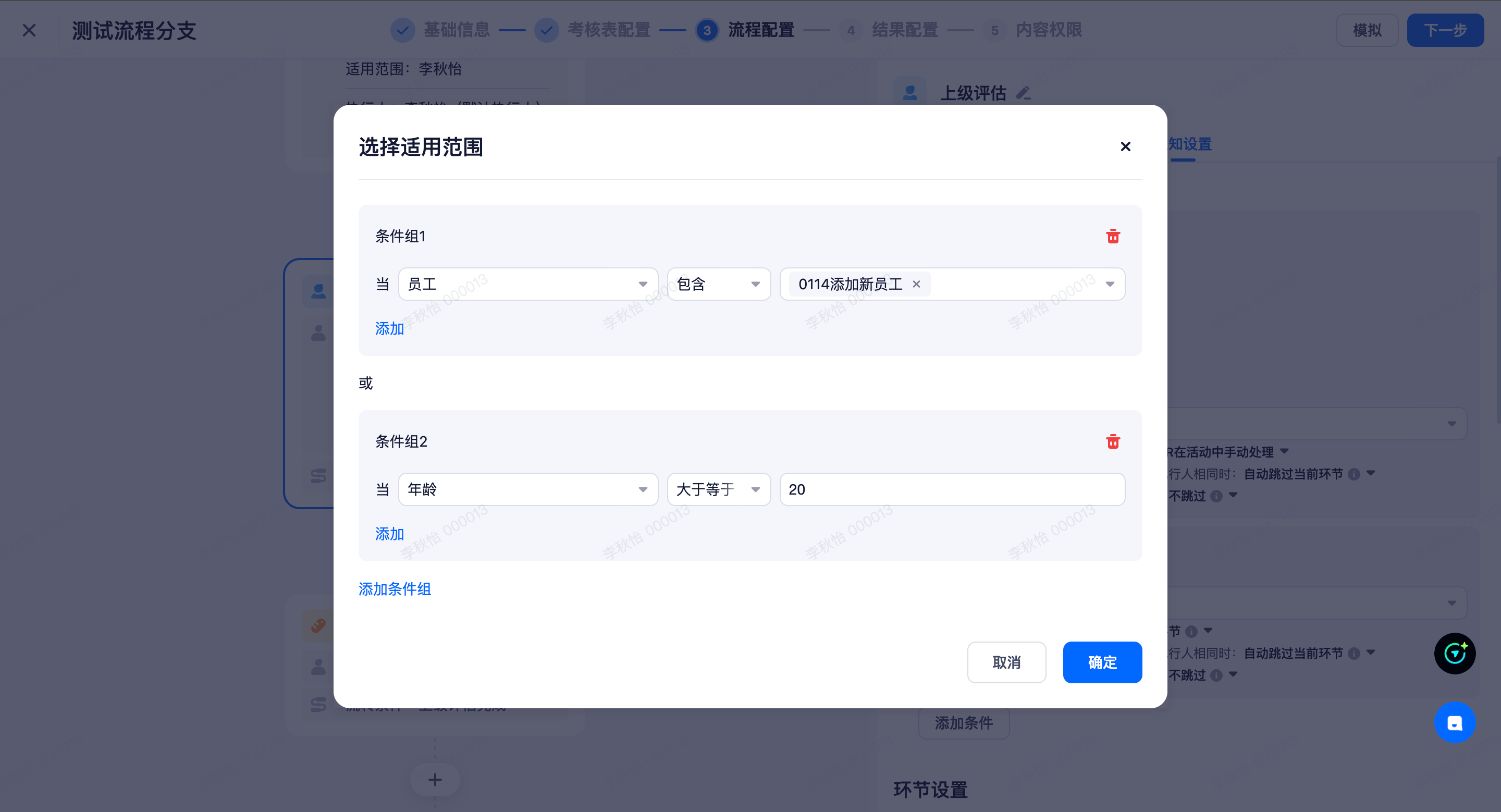The height and width of the screenshot is (812, 1501).
Task: Click the 添加条件组 link
Action: tap(395, 589)
